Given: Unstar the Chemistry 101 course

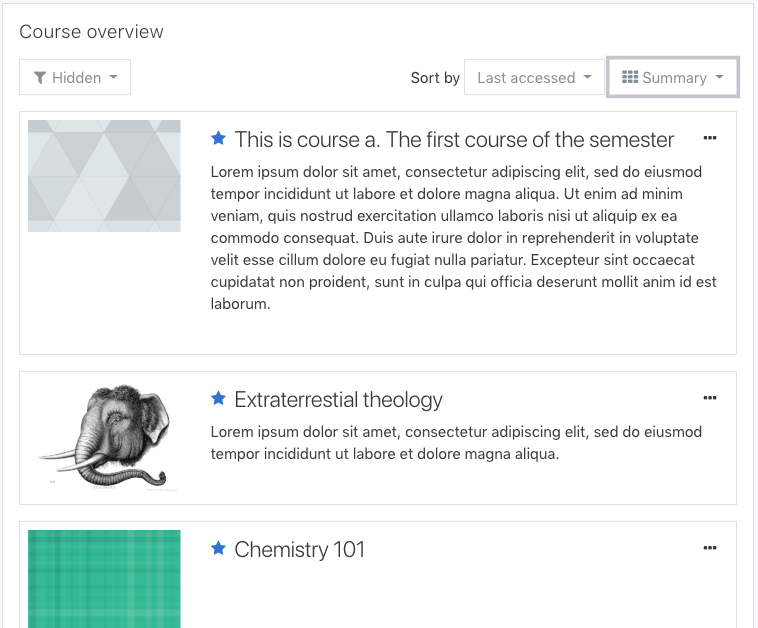Looking at the screenshot, I should pyautogui.click(x=219, y=548).
